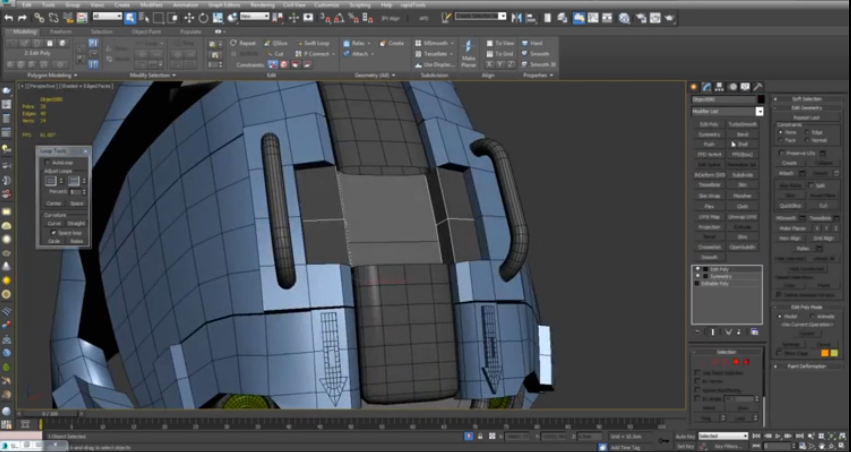The height and width of the screenshot is (452, 851).
Task: Open the reference coordinate system View dropdown
Action: click(x=255, y=17)
